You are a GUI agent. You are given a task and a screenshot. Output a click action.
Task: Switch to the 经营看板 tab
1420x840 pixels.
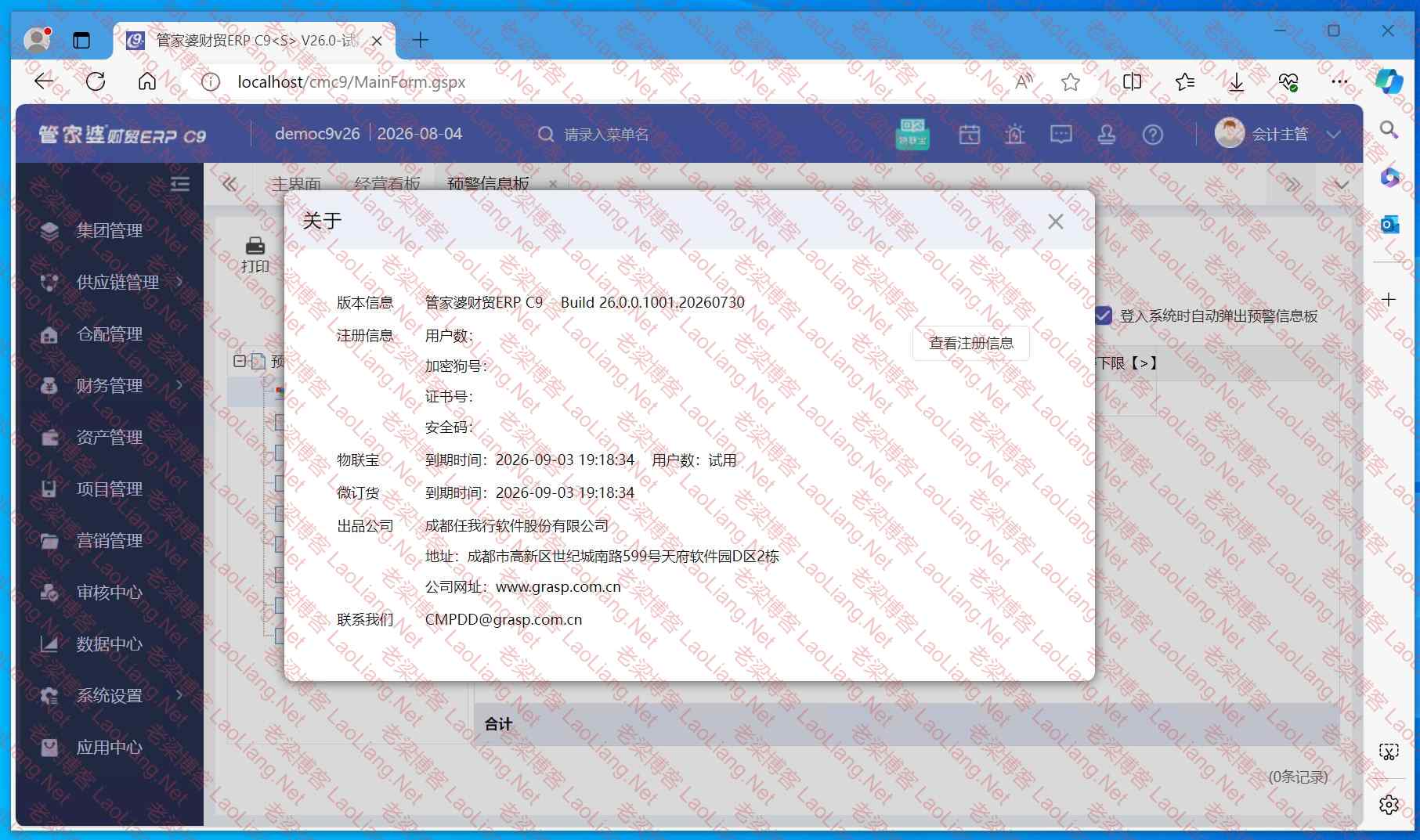387,184
